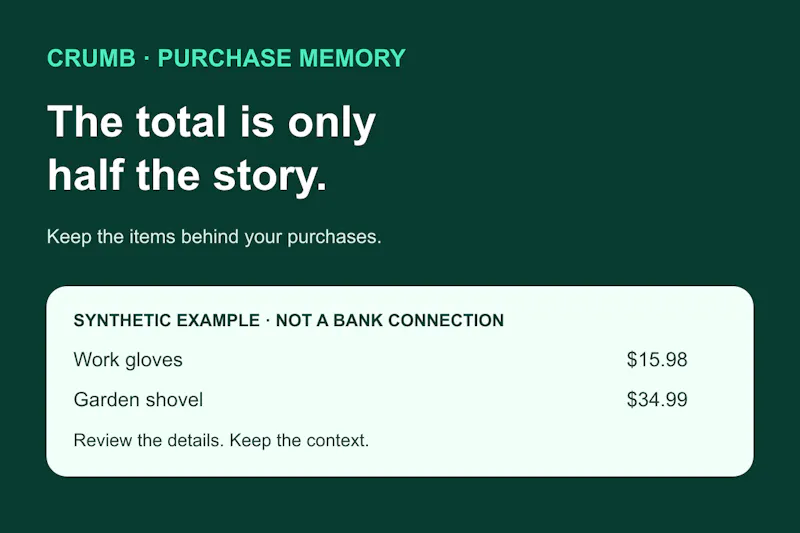Click the NOT A BANK CONNECTION label
Image resolution: width=800 pixels, height=533 pixels.
390,320
